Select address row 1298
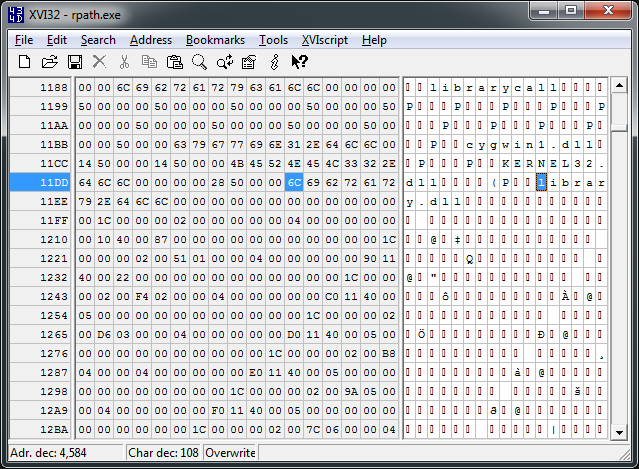The height and width of the screenshot is (469, 639). tap(40, 392)
